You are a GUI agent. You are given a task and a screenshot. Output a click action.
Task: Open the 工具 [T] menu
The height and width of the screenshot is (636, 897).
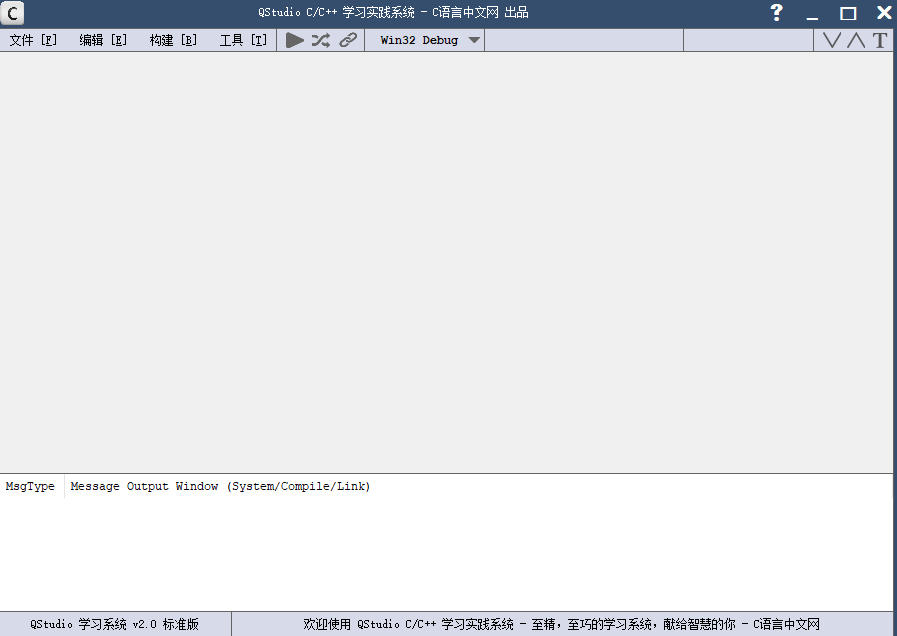pyautogui.click(x=244, y=40)
